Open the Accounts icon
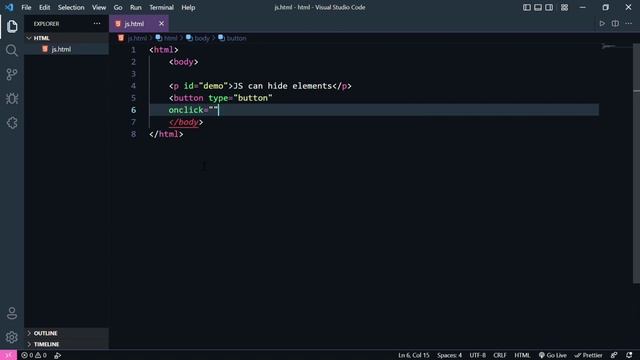Screen dimensions: 640x360 coord(12,313)
